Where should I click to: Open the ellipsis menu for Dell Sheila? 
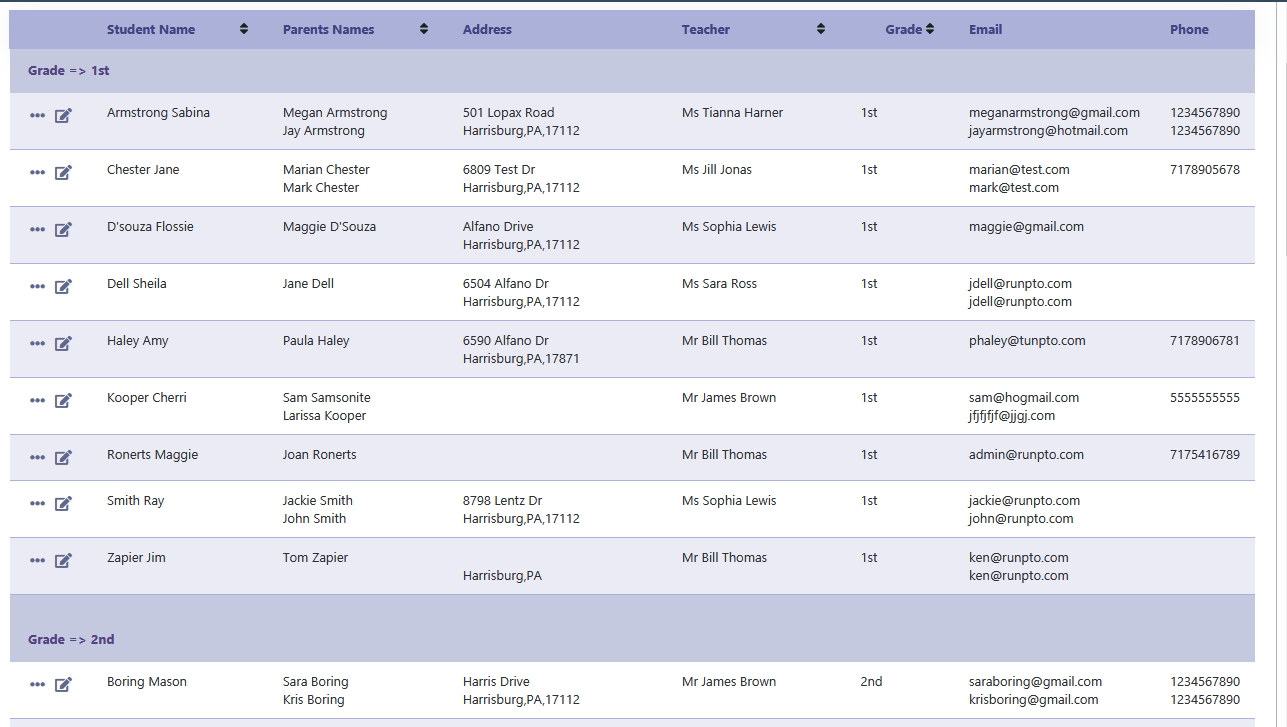pyautogui.click(x=37, y=286)
